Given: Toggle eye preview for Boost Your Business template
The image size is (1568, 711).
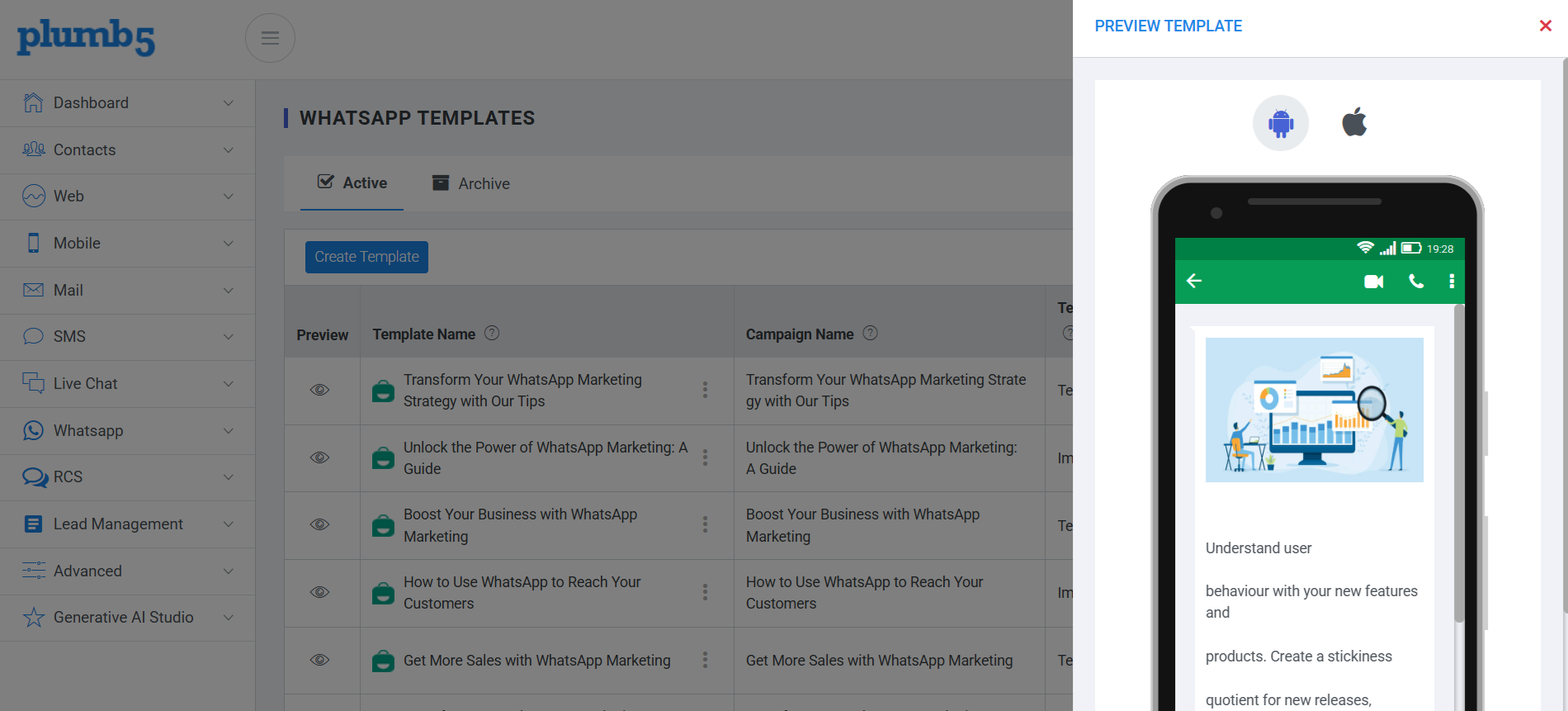Looking at the screenshot, I should pos(320,524).
